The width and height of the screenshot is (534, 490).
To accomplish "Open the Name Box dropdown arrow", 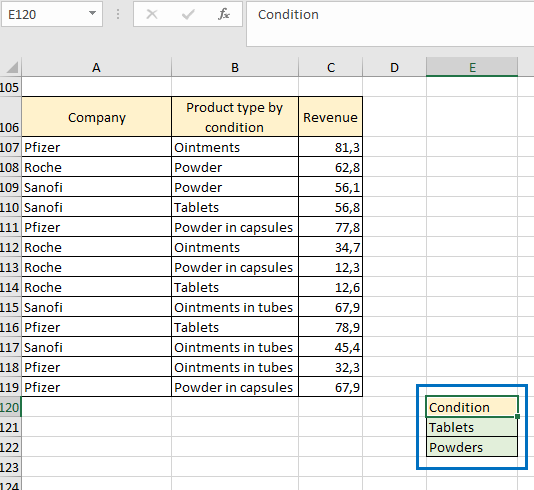I will click(92, 13).
